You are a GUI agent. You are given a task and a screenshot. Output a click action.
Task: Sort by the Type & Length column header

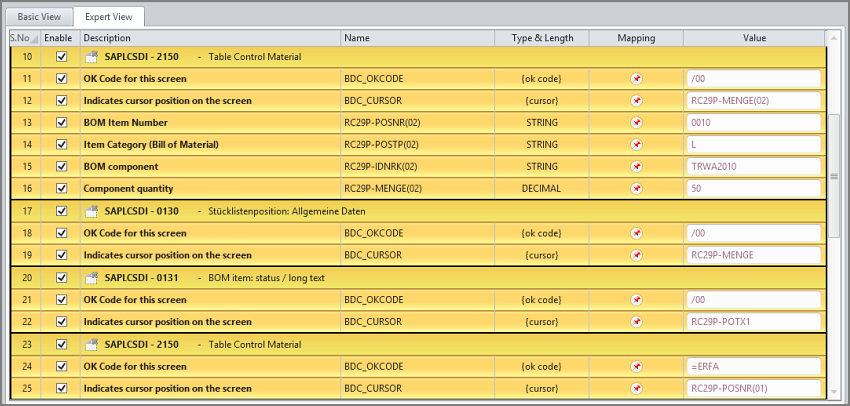(x=542, y=38)
